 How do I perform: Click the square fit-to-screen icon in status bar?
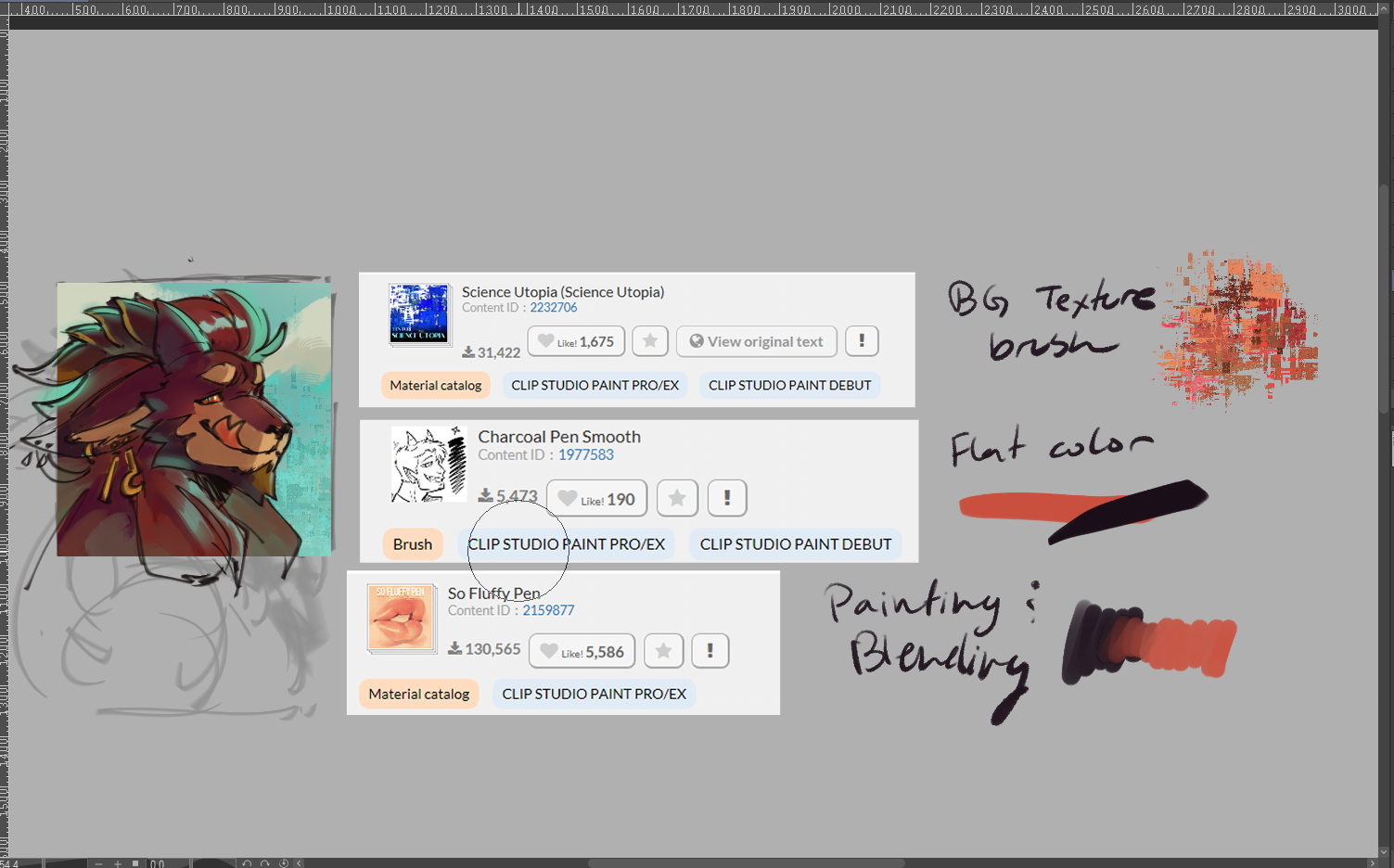coord(135,863)
